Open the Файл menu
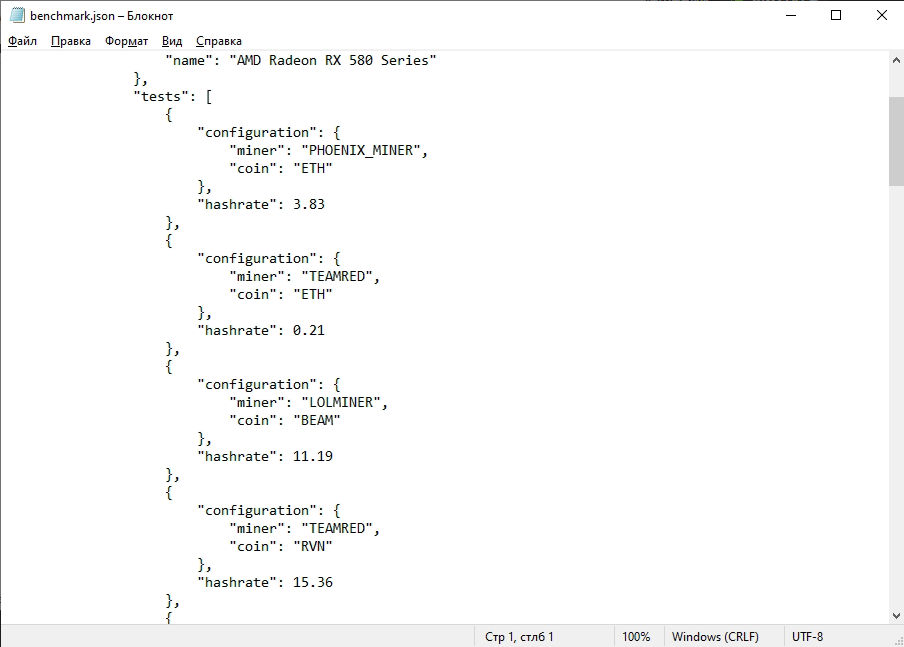 [22, 41]
